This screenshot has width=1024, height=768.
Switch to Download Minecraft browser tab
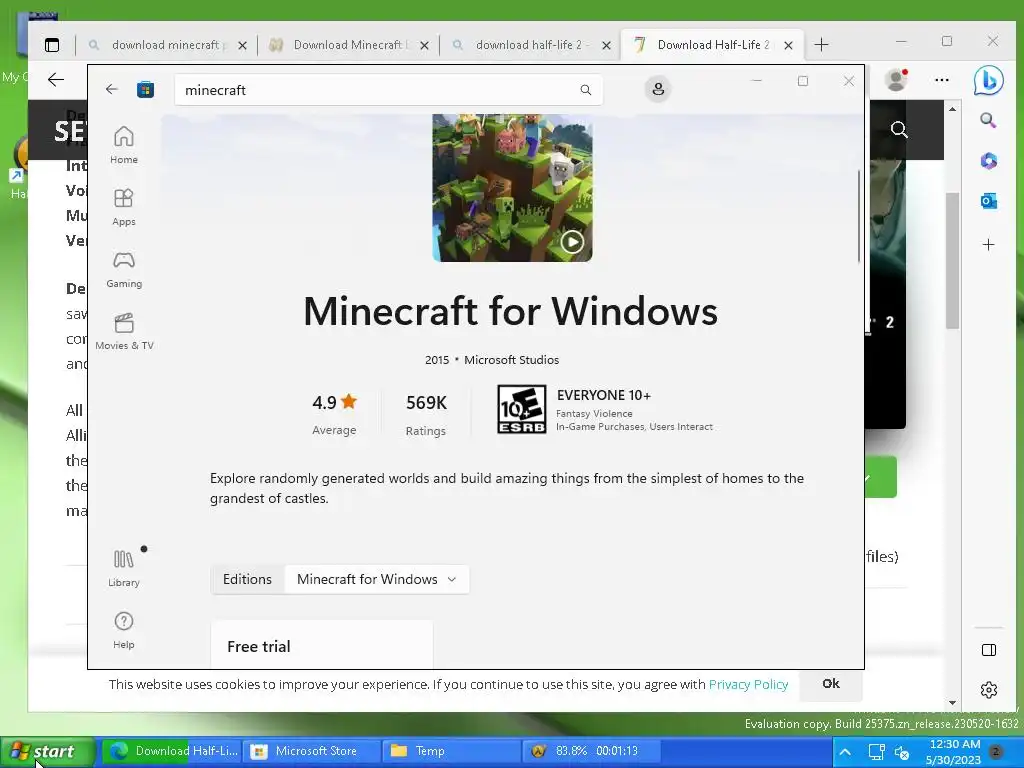(348, 44)
